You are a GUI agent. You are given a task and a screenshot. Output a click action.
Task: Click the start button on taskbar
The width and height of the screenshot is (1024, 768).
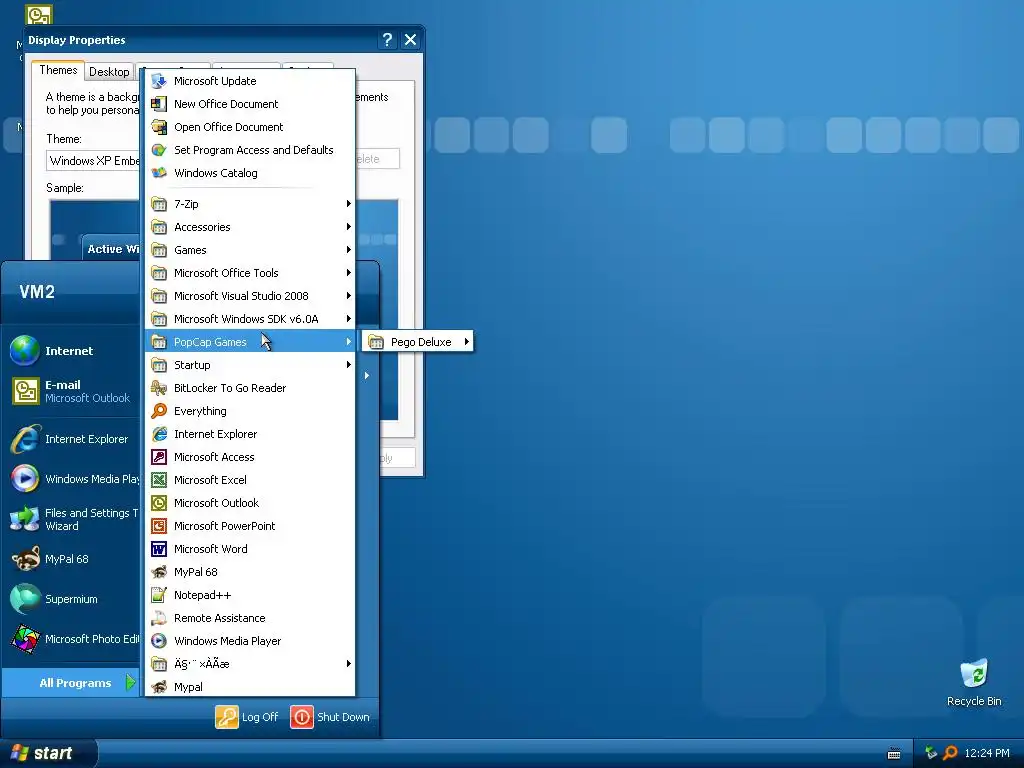click(49, 754)
